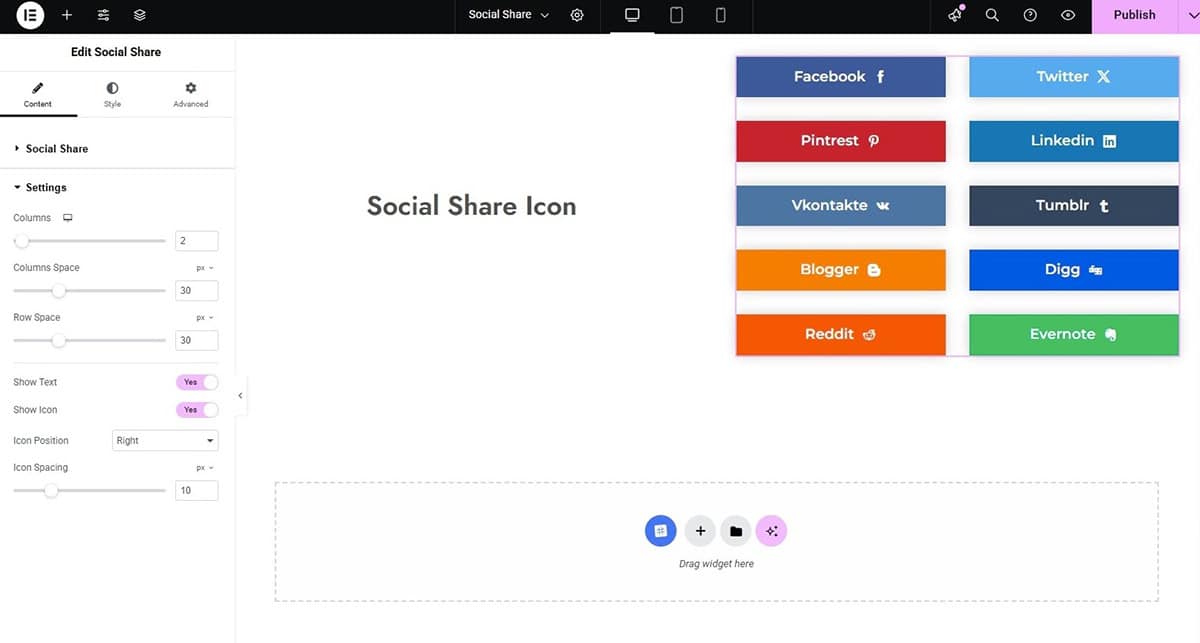Image resolution: width=1200 pixels, height=643 pixels.
Task: Switch to the Content tab
Action: pos(38,95)
